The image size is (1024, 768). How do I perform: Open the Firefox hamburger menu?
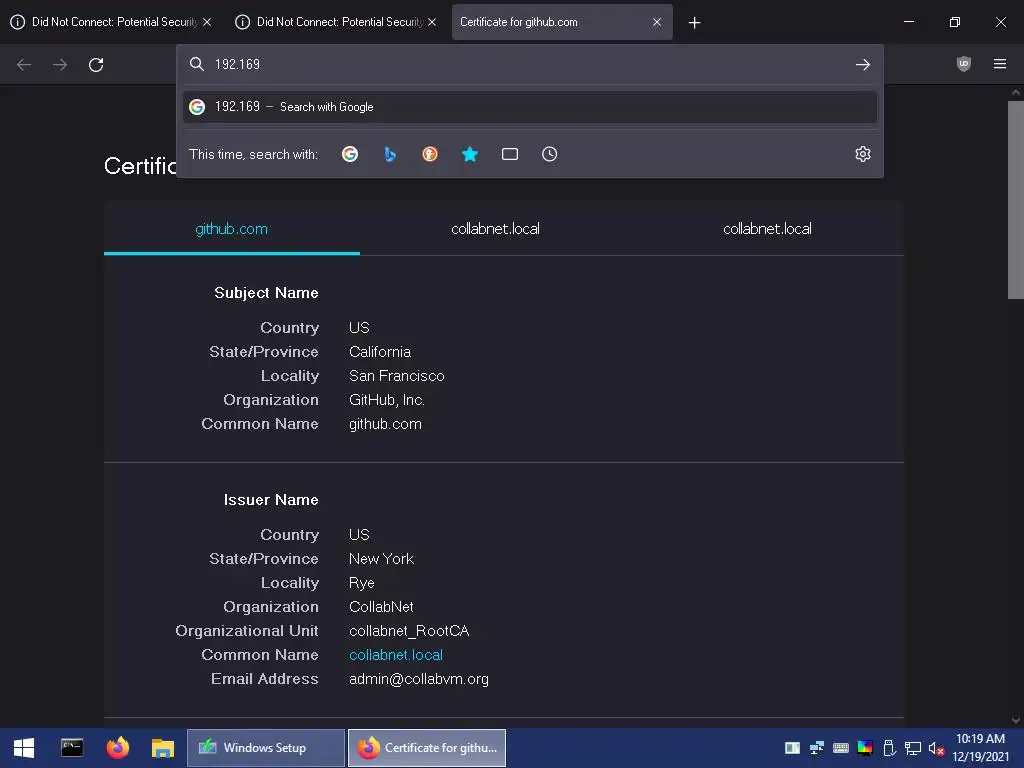[x=1000, y=64]
